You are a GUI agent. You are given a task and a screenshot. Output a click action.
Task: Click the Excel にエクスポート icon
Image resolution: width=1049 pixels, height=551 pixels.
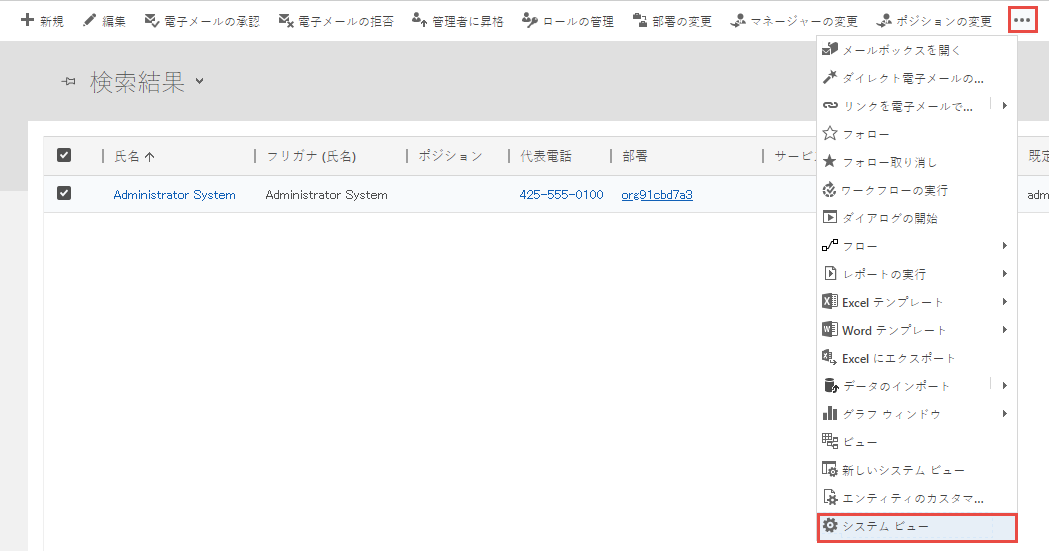830,358
